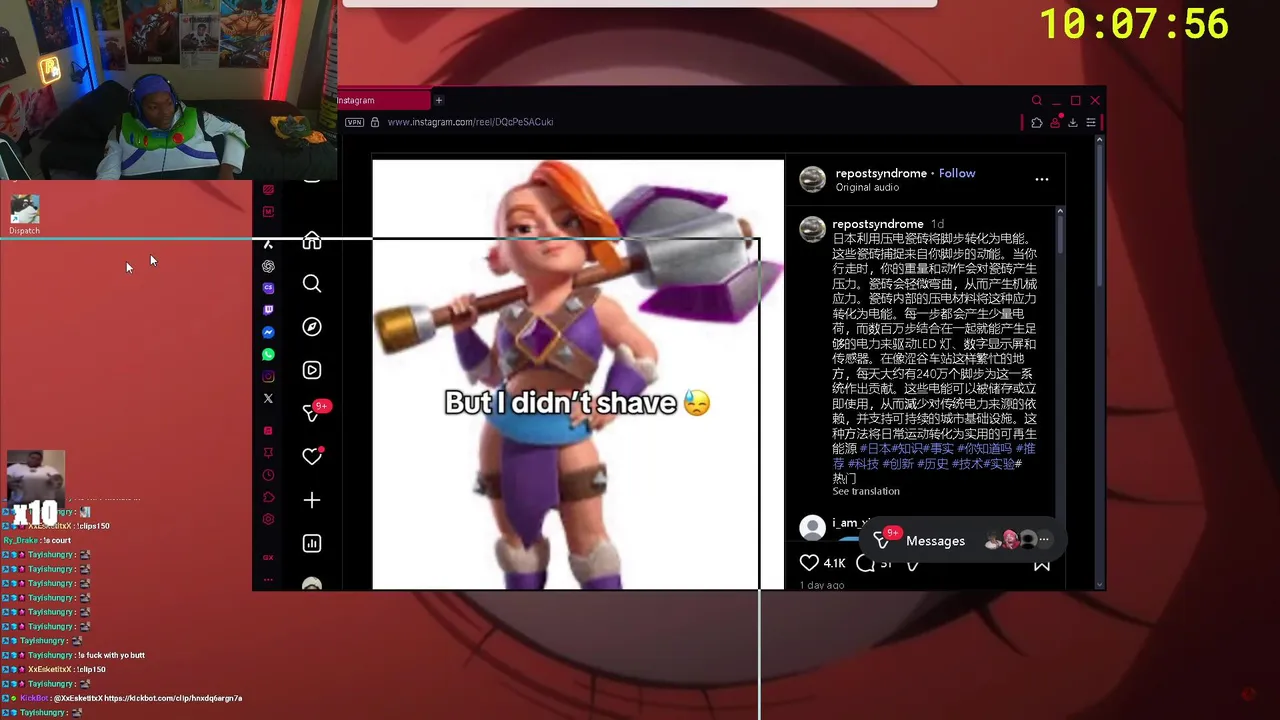Open Messenger in the Opera GX sidebar
Viewport: 1280px width, 720px height.
click(x=268, y=332)
